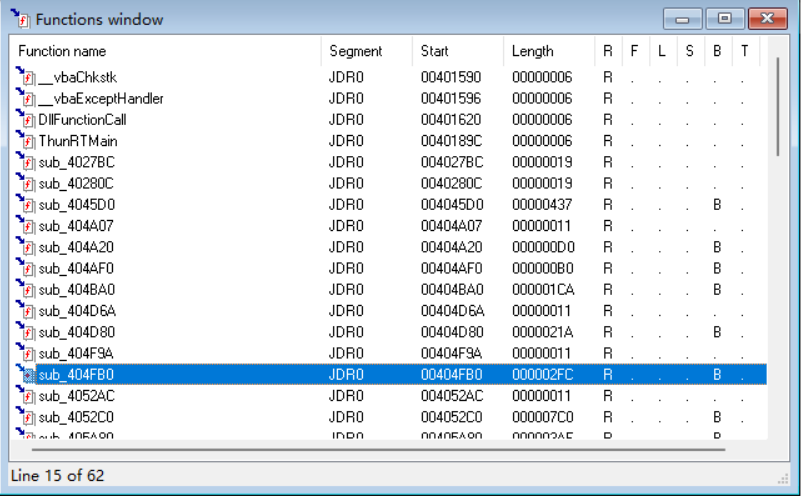The width and height of the screenshot is (802, 496).
Task: Close the Functions window
Action: tap(767, 18)
